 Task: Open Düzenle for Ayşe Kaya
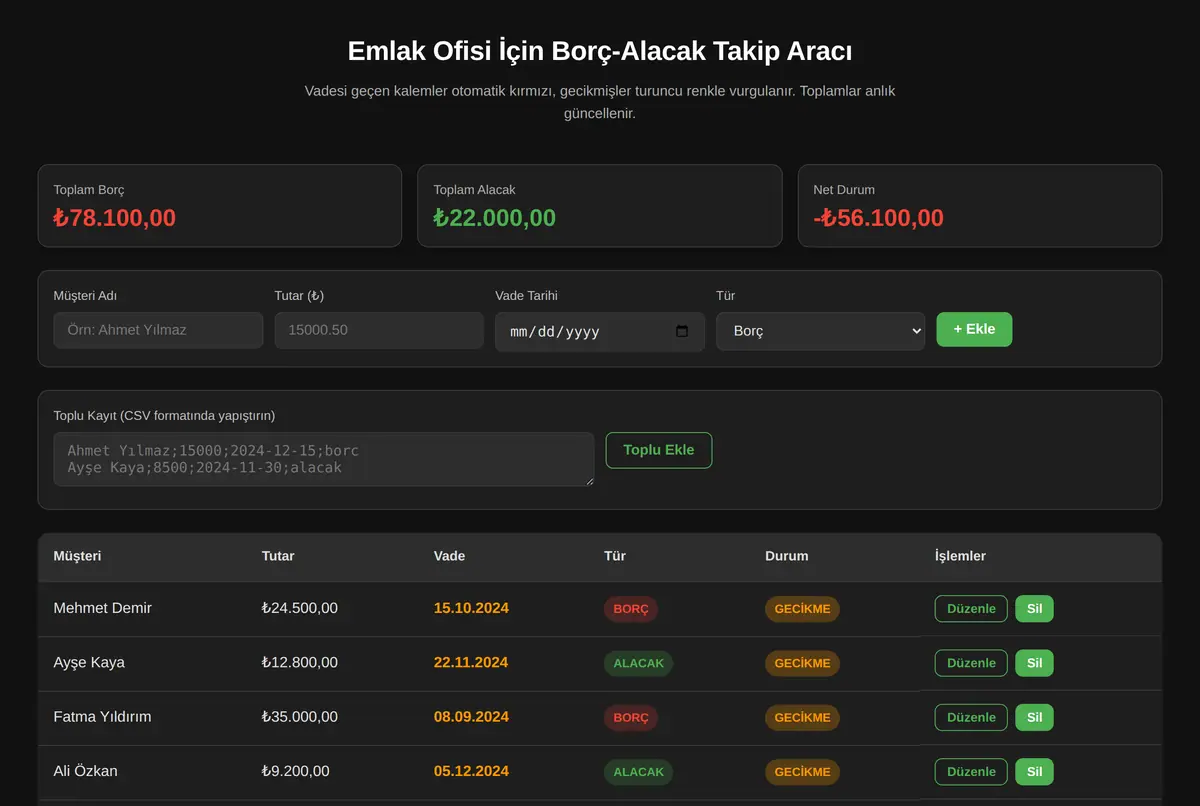971,663
